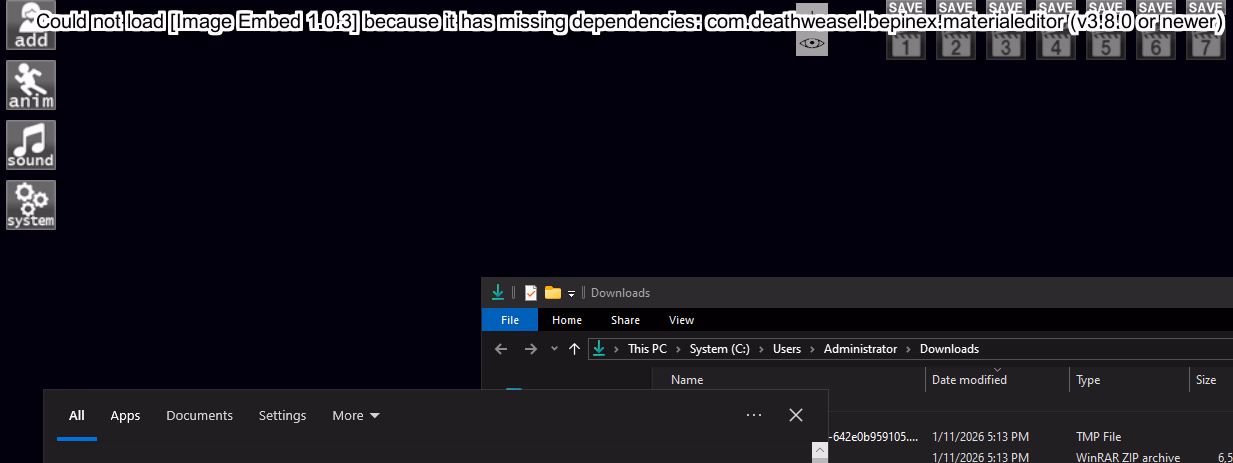Open the Quick Access Toolbar customize dropdown
This screenshot has width=1233, height=463.
pyautogui.click(x=572, y=293)
